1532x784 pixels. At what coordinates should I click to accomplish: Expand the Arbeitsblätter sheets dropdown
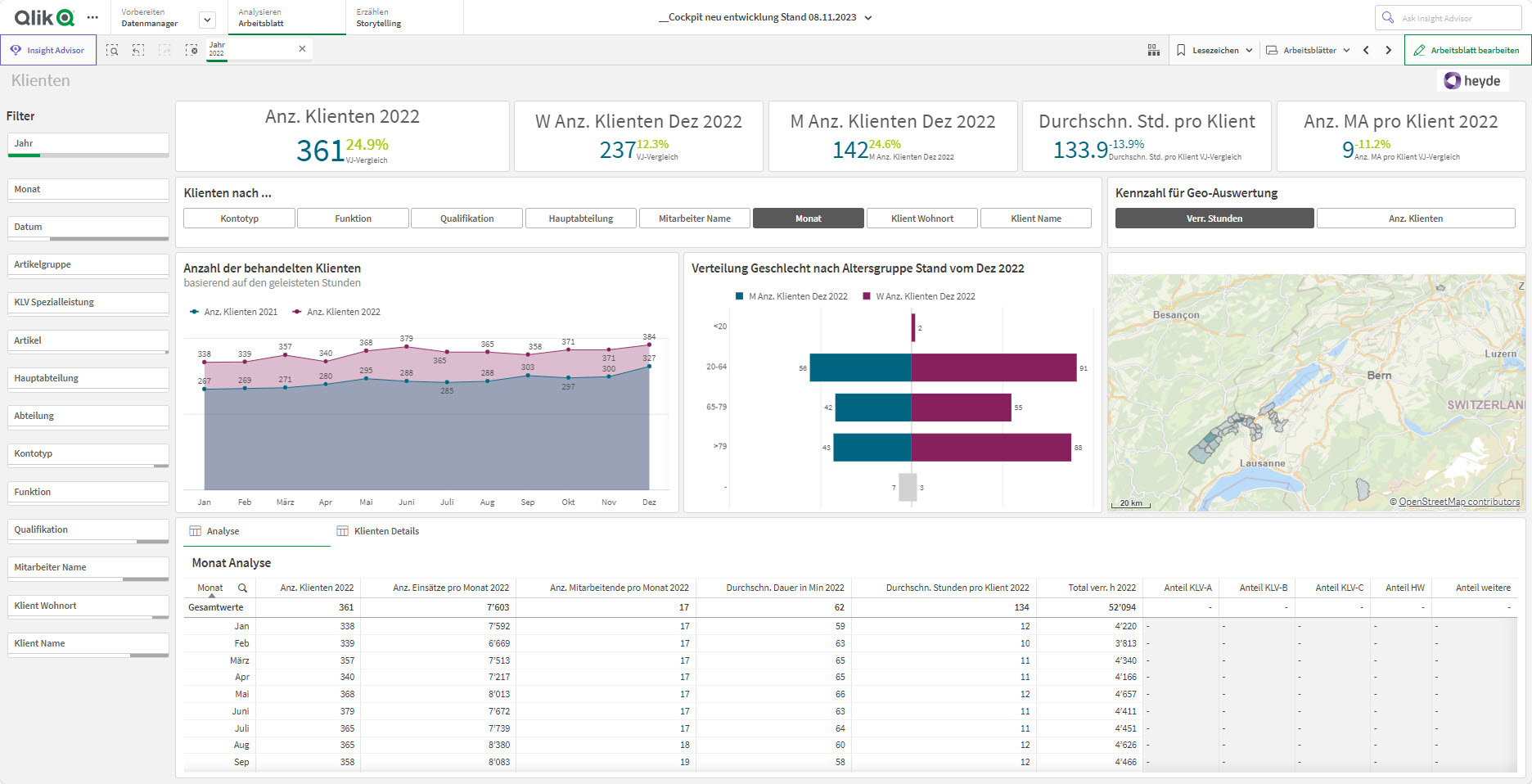(x=1308, y=51)
